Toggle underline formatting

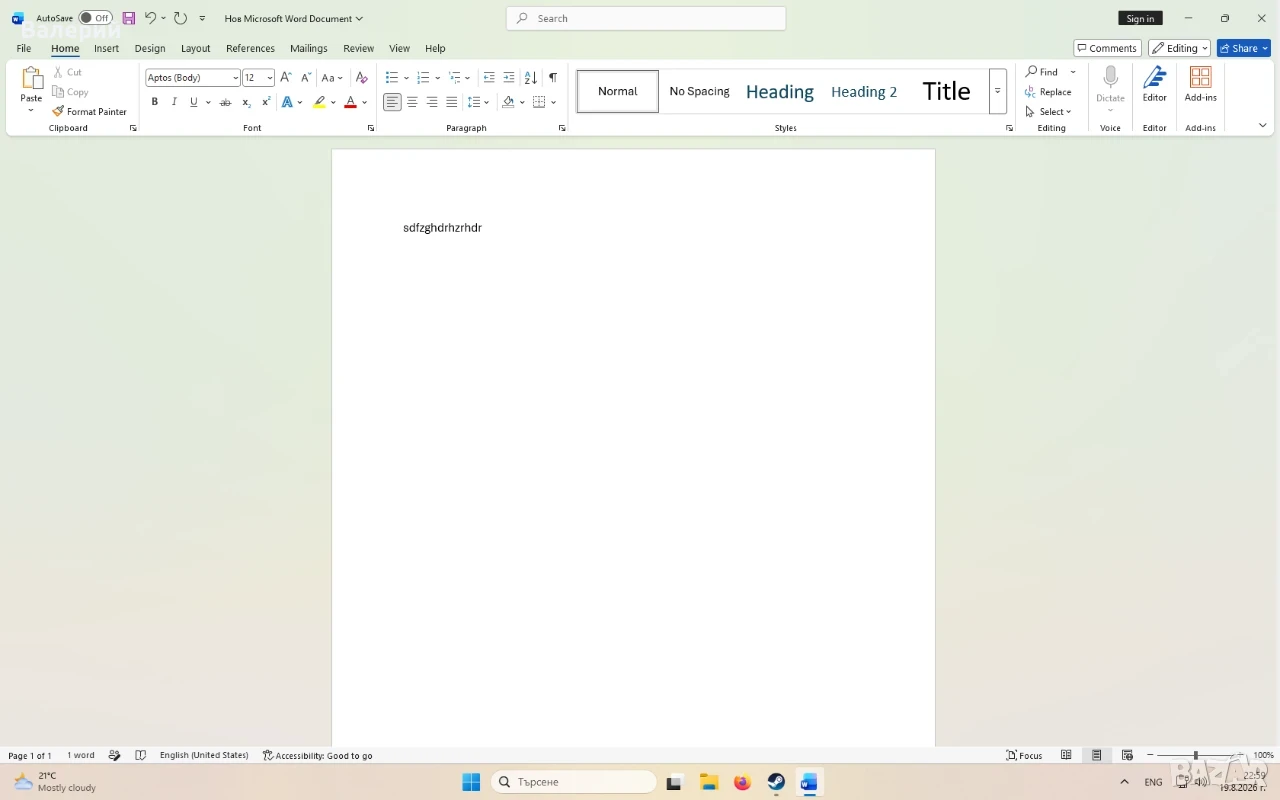[194, 102]
